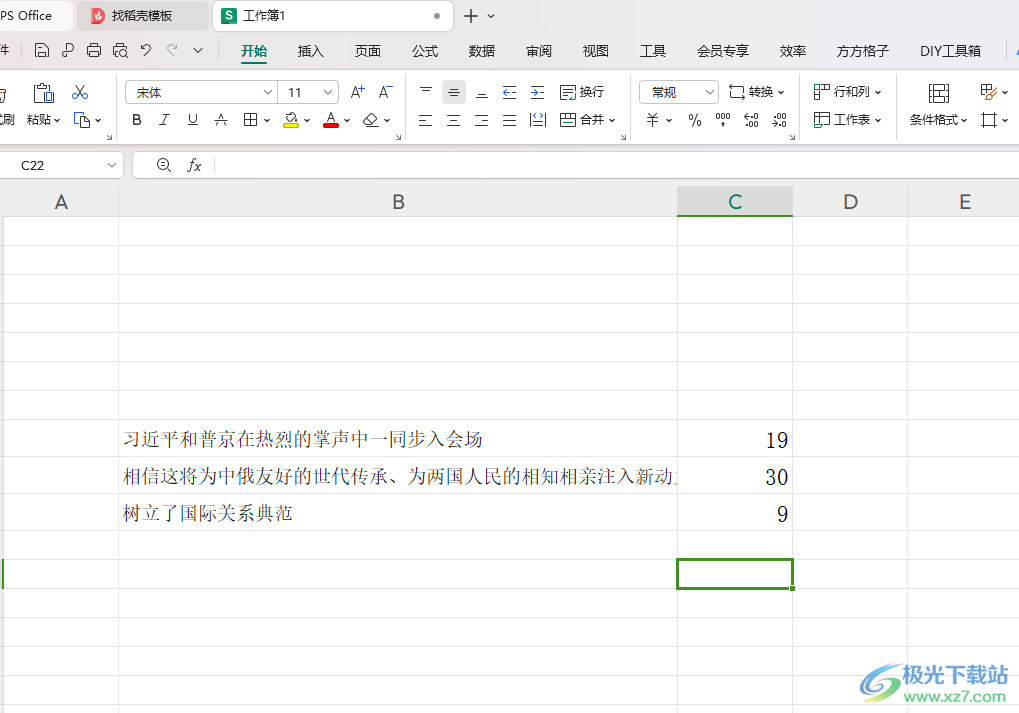
Task: Expand quick access toolbar customize arrow
Action: [198, 51]
